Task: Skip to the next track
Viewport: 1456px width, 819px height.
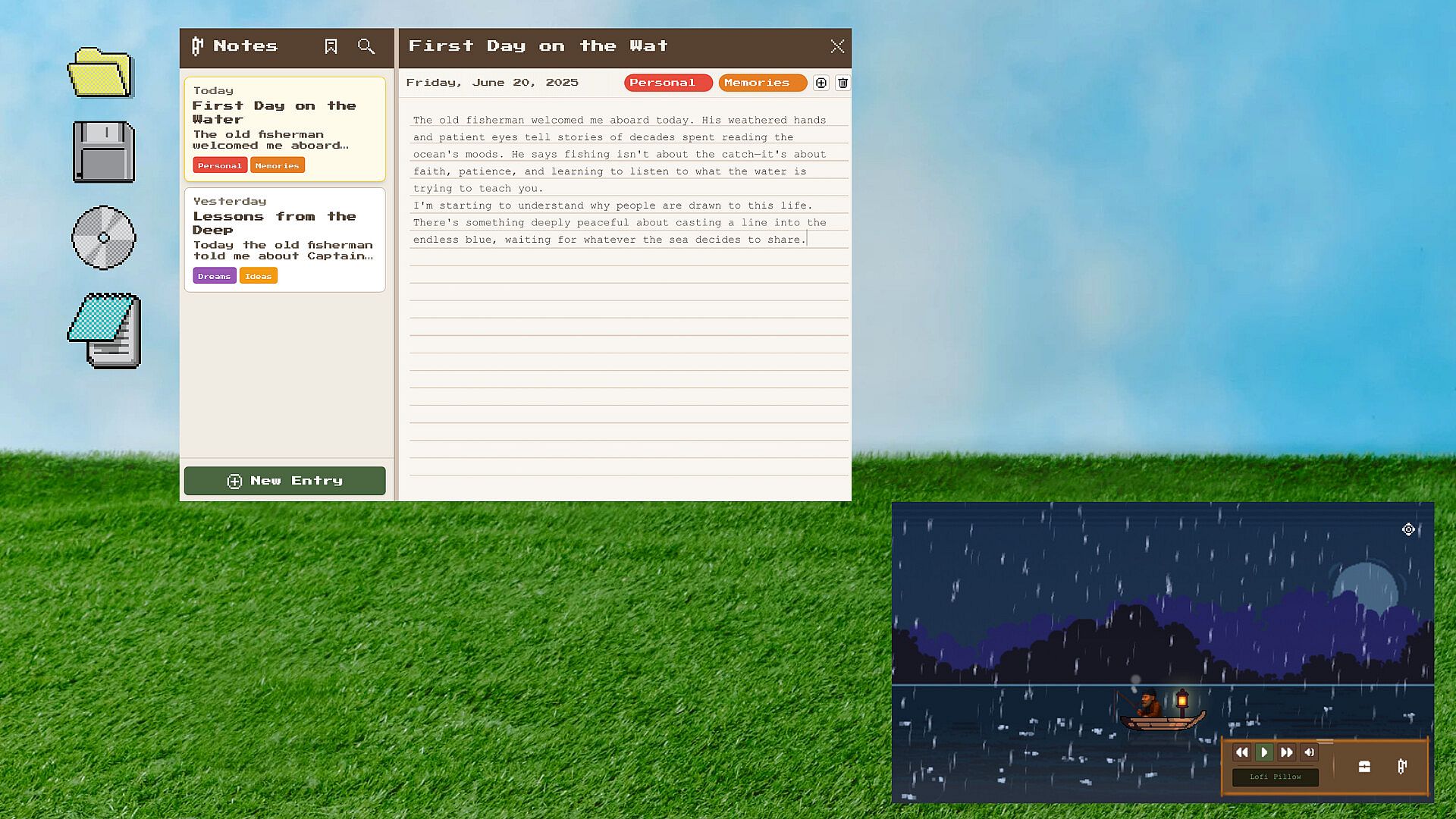Action: [x=1287, y=752]
